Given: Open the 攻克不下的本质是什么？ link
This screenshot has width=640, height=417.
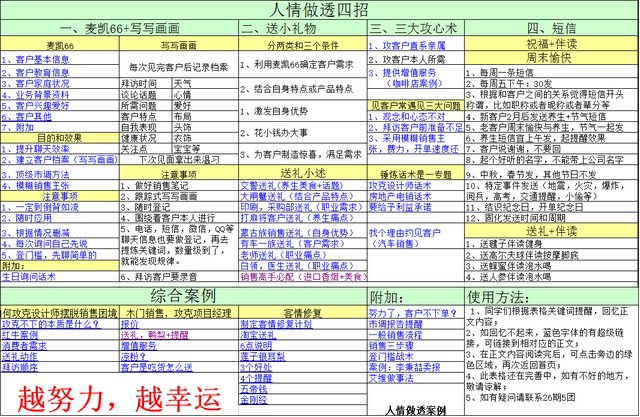Looking at the screenshot, I should pos(50,324).
